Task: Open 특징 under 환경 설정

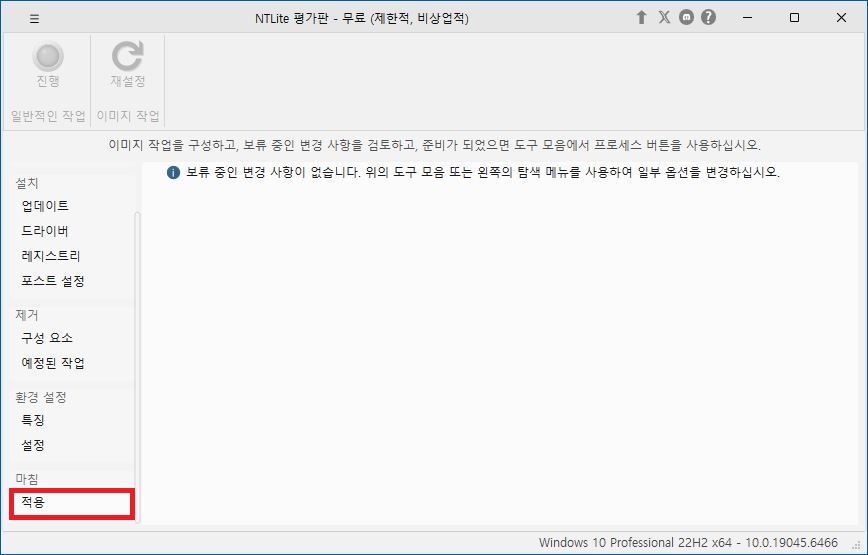Action: pyautogui.click(x=33, y=420)
